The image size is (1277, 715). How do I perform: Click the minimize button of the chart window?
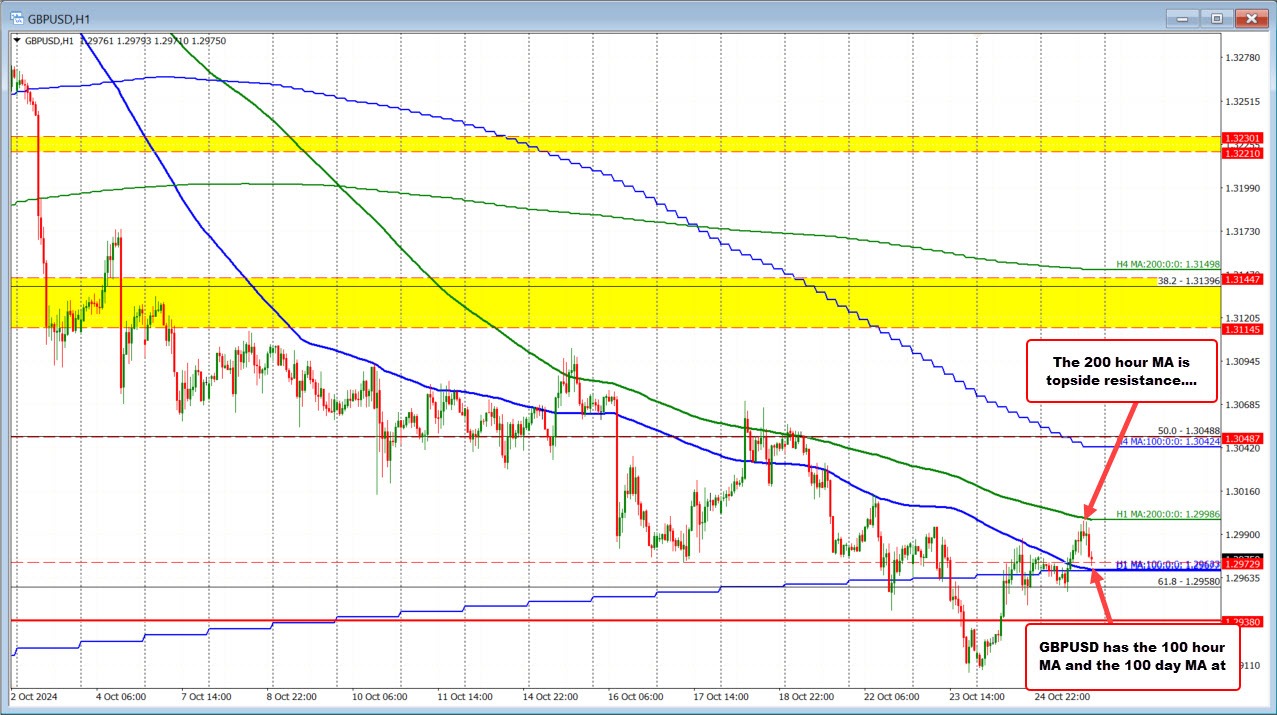[1181, 18]
